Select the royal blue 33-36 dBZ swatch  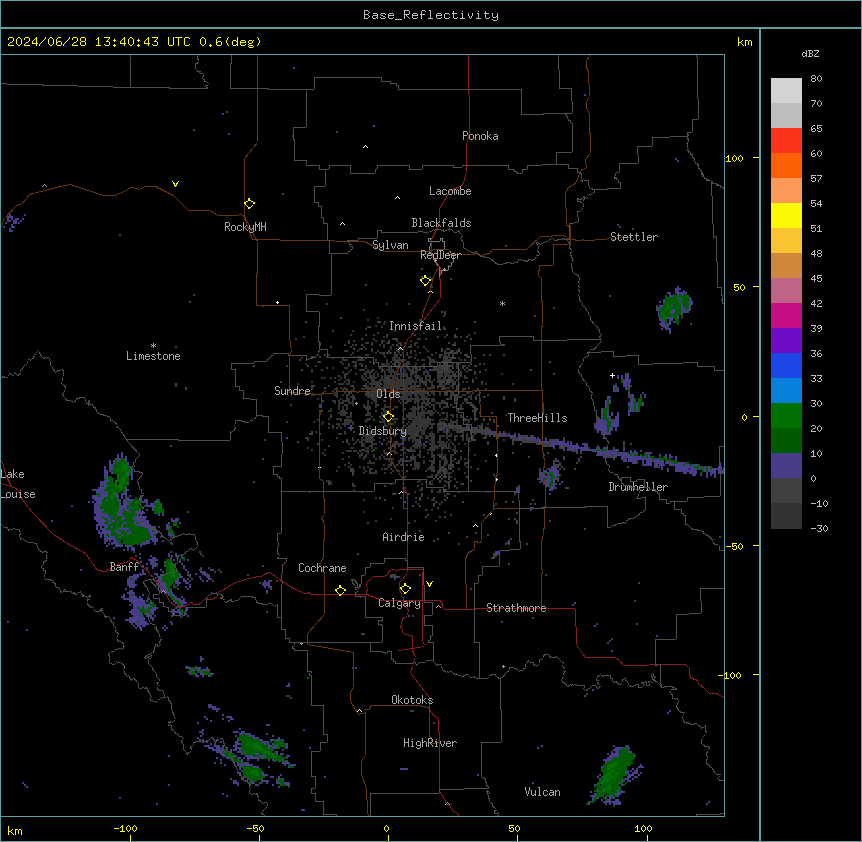[786, 365]
